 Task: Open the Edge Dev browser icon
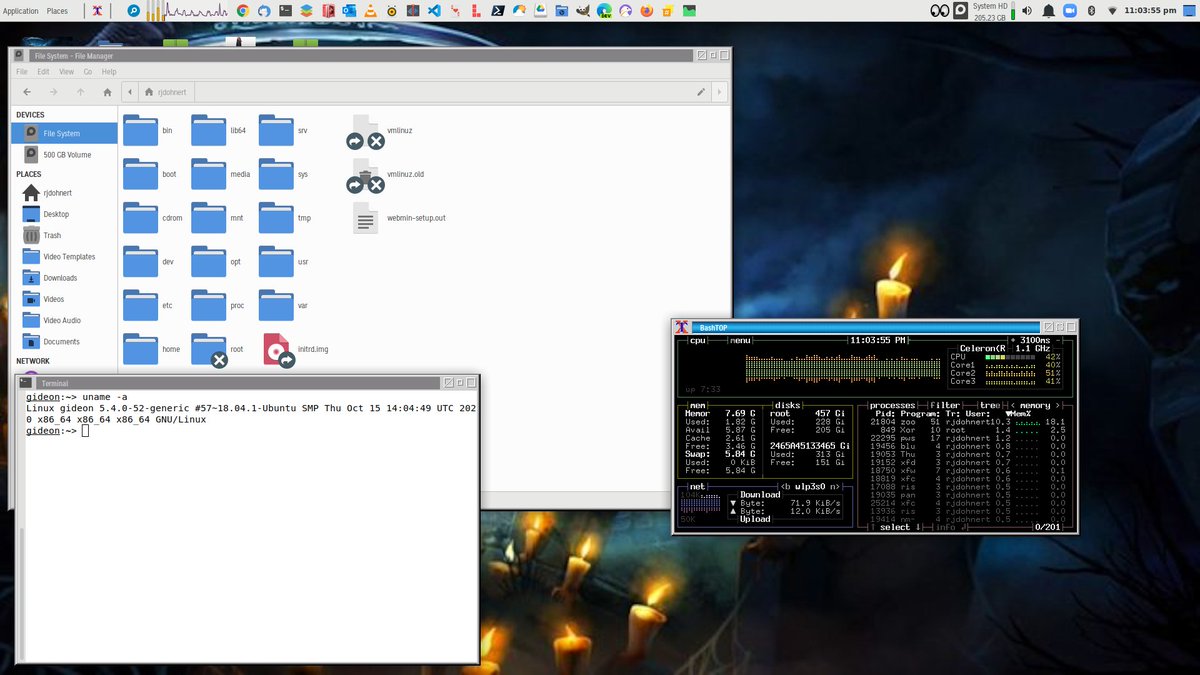point(604,11)
